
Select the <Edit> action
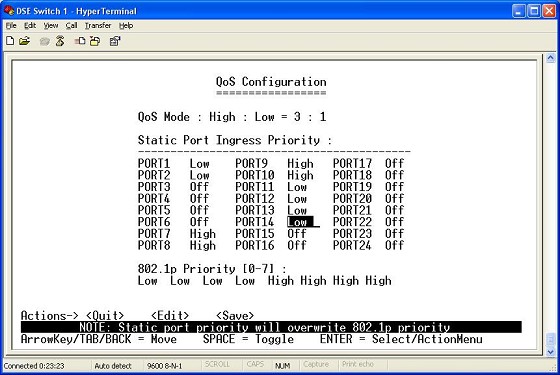click(170, 315)
